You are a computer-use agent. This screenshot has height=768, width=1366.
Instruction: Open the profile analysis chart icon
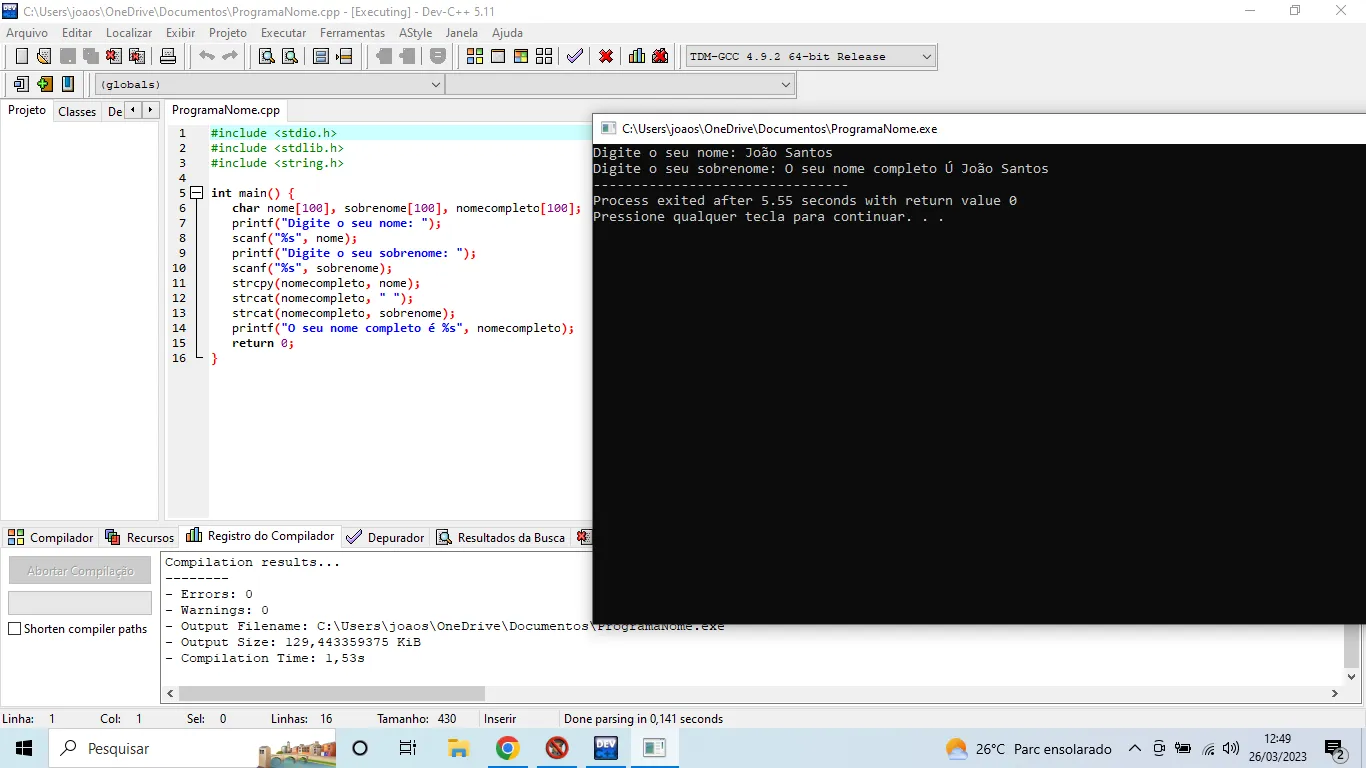pos(637,56)
